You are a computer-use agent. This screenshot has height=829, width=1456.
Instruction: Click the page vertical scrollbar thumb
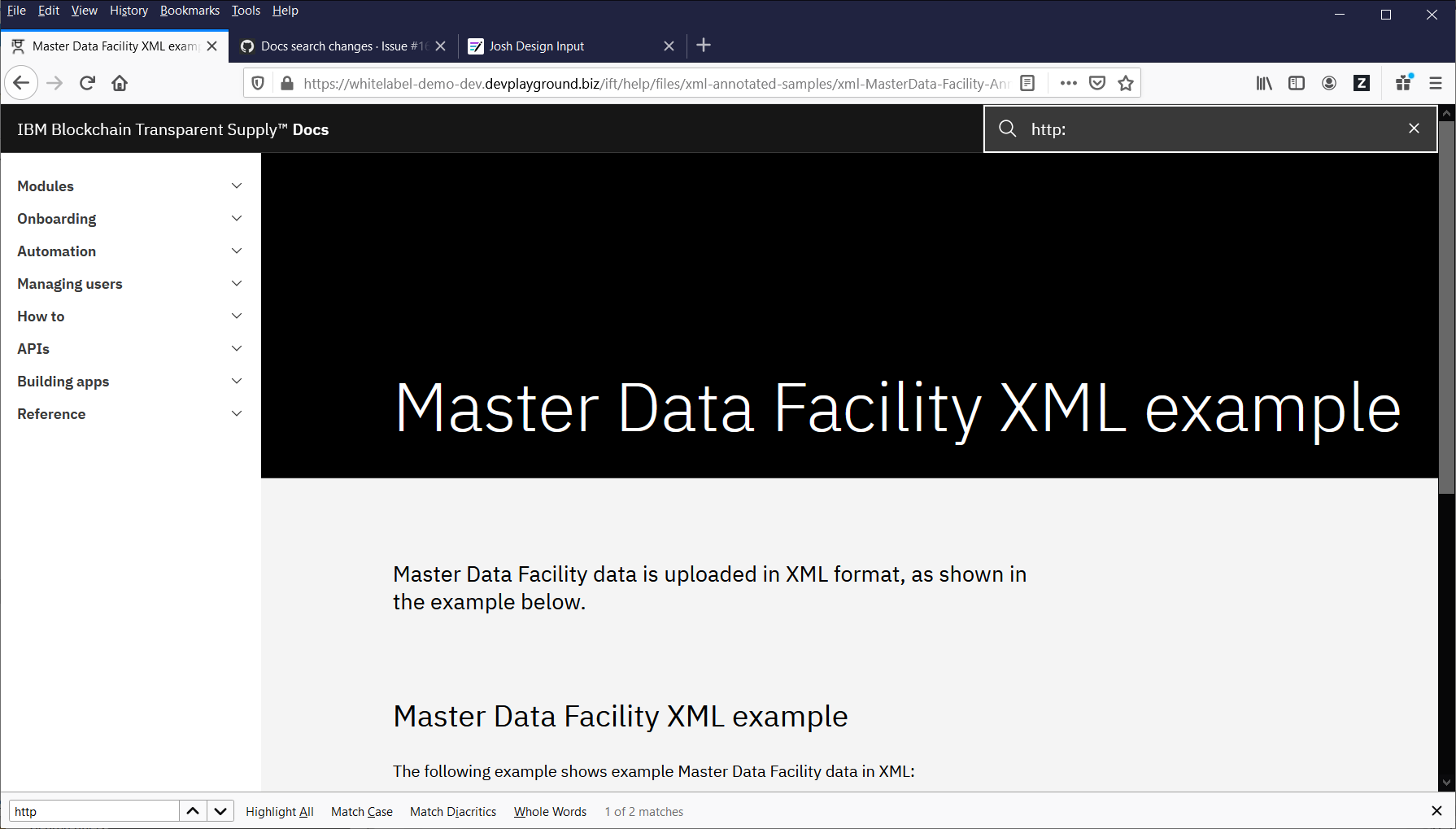(1446, 308)
